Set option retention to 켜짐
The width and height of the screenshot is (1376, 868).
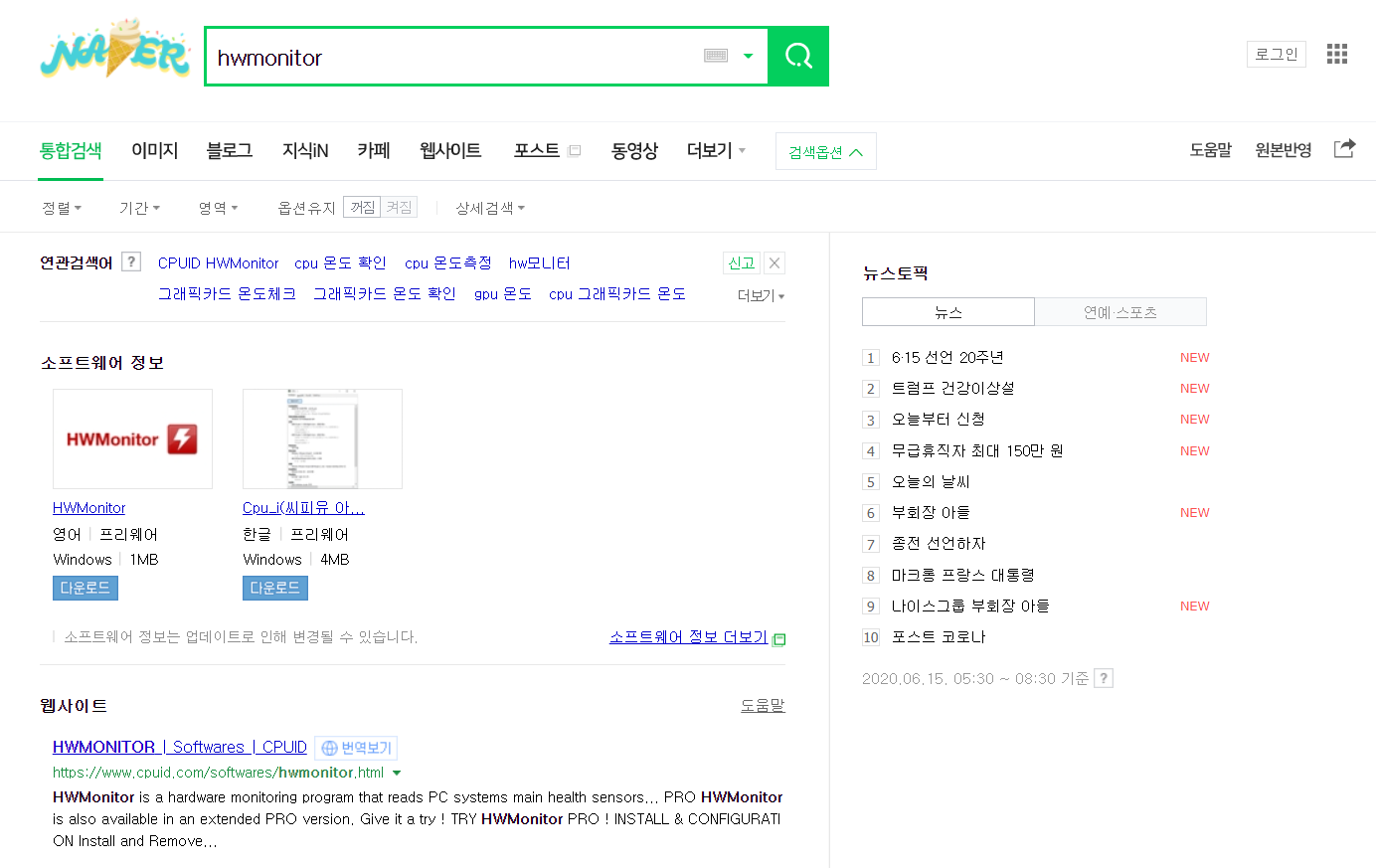point(399,207)
